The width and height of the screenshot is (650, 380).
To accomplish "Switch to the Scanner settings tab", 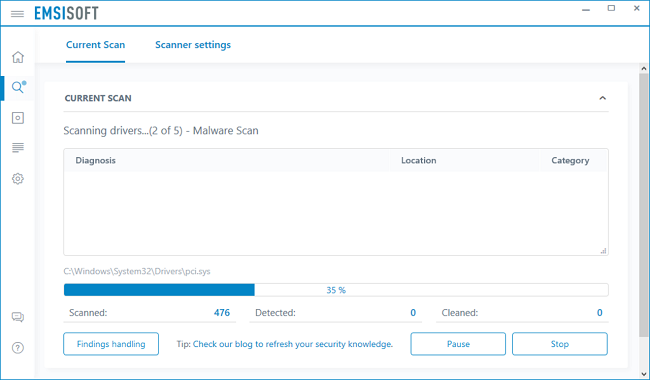I will tap(193, 45).
